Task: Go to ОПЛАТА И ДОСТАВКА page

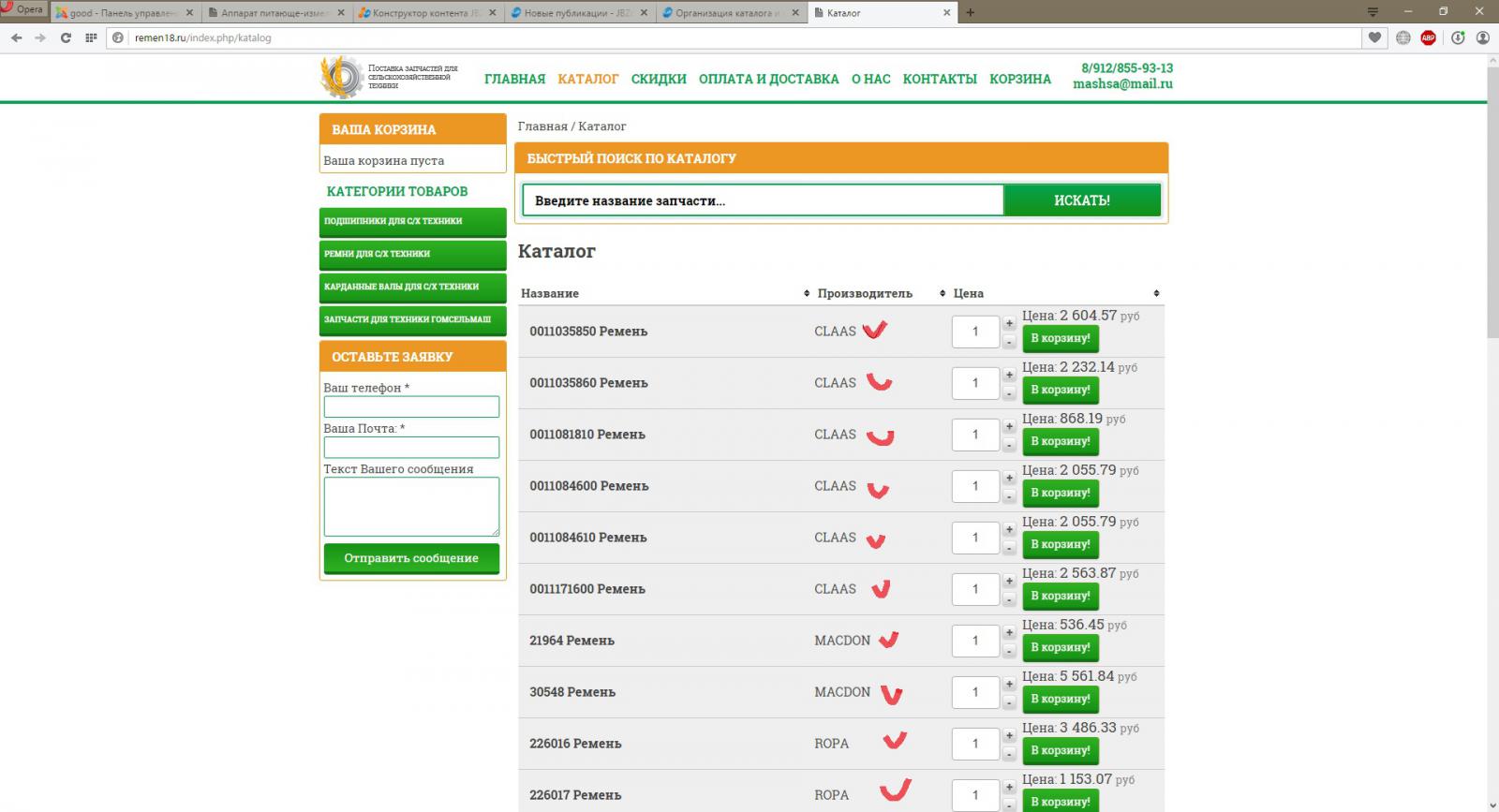Action: point(768,80)
